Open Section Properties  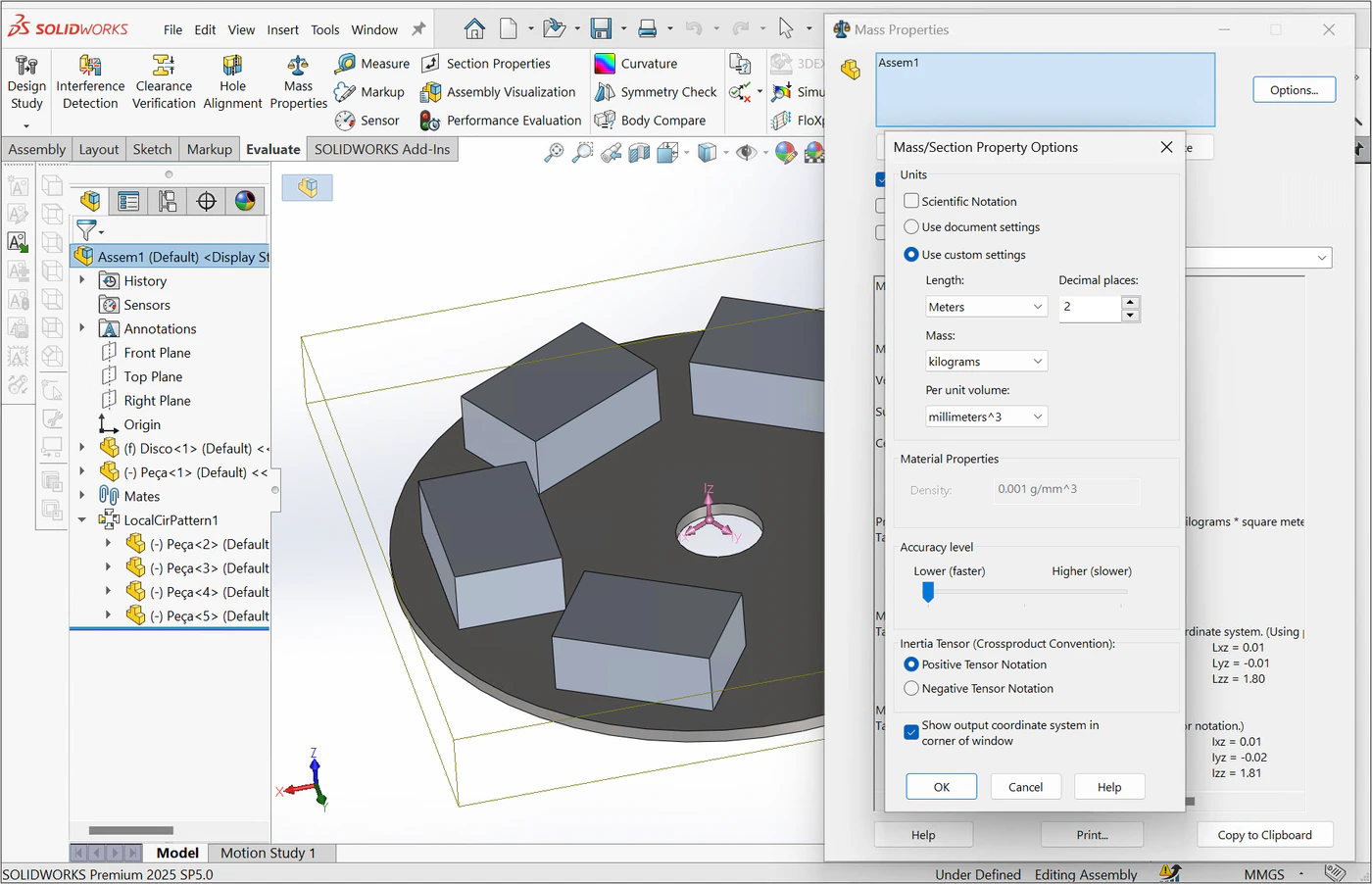486,64
